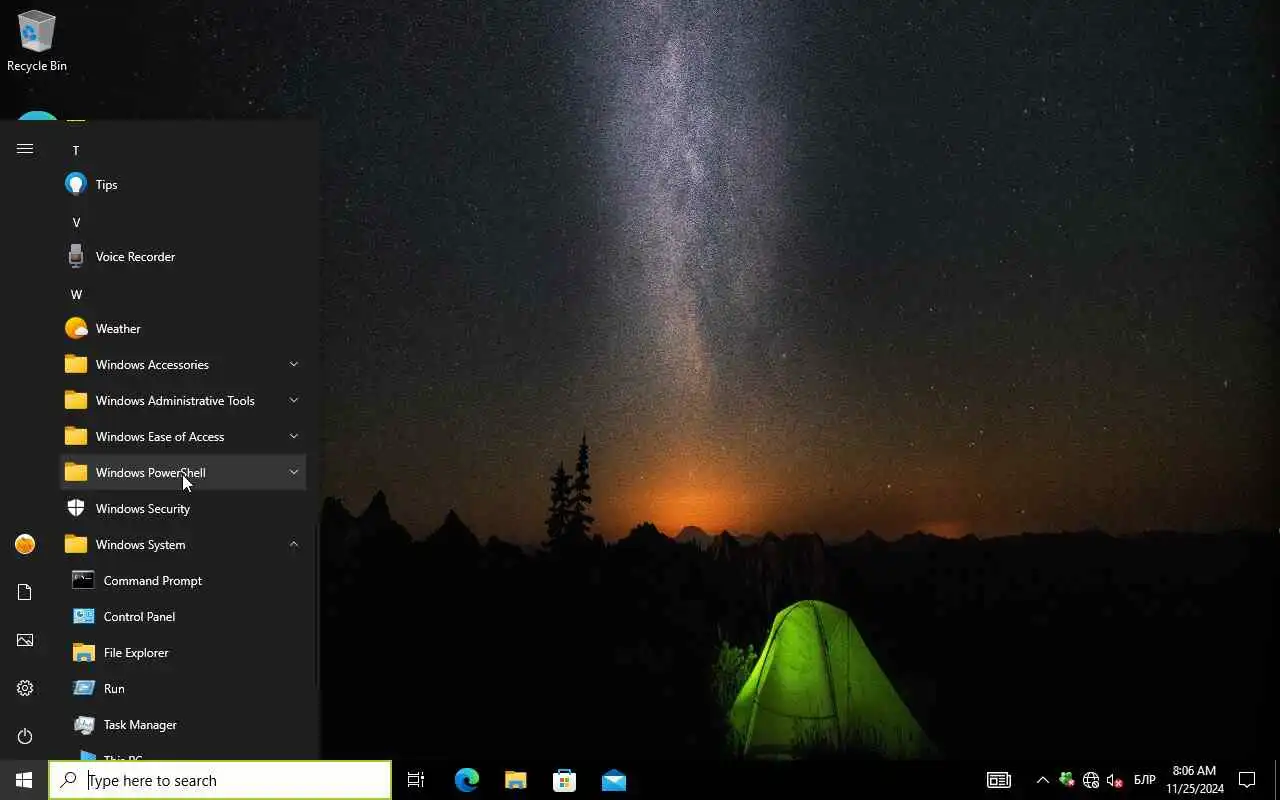Open Windows Security from the app list

[183, 509]
